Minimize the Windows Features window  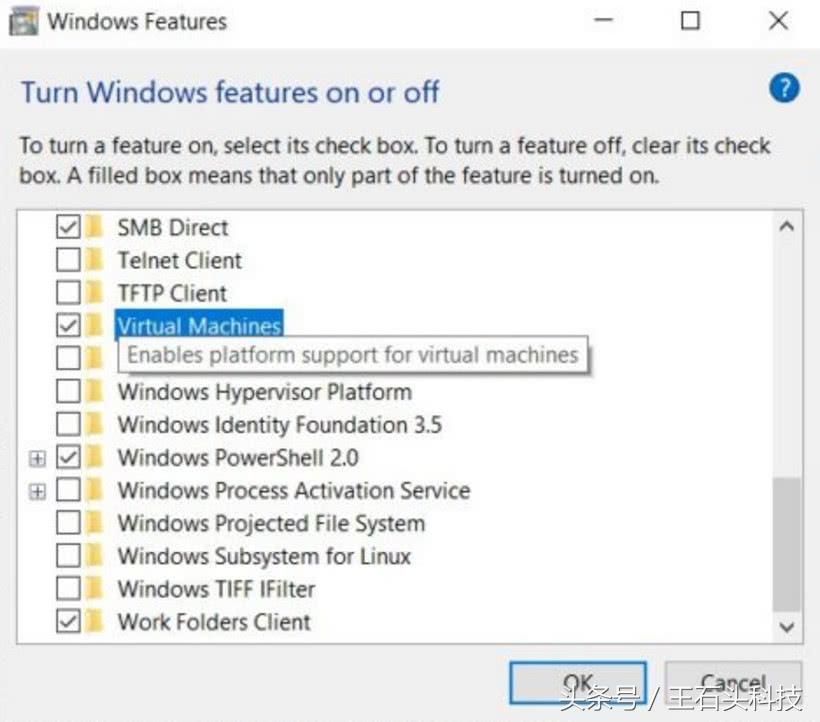coord(603,21)
